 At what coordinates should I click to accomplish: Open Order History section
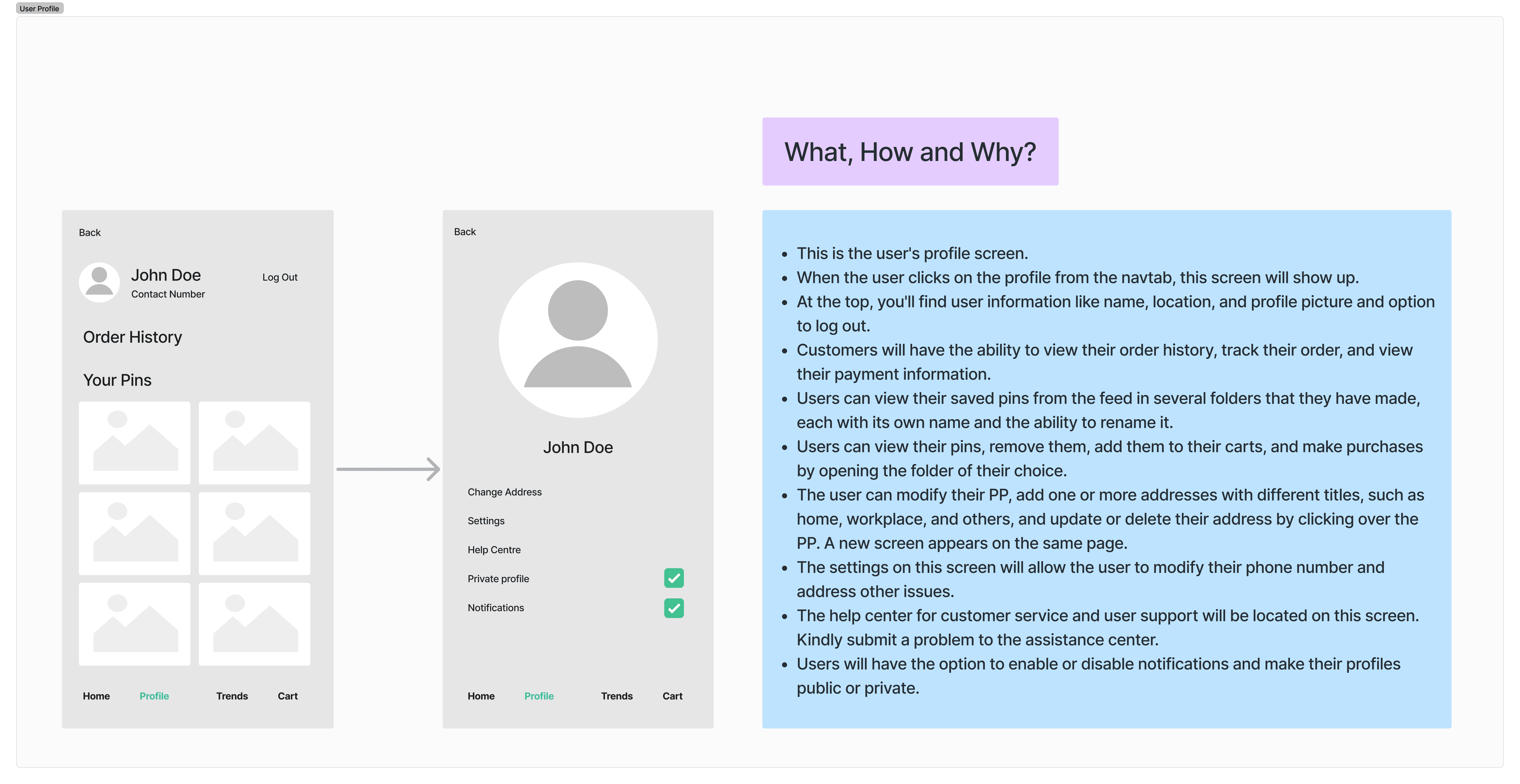coord(133,337)
